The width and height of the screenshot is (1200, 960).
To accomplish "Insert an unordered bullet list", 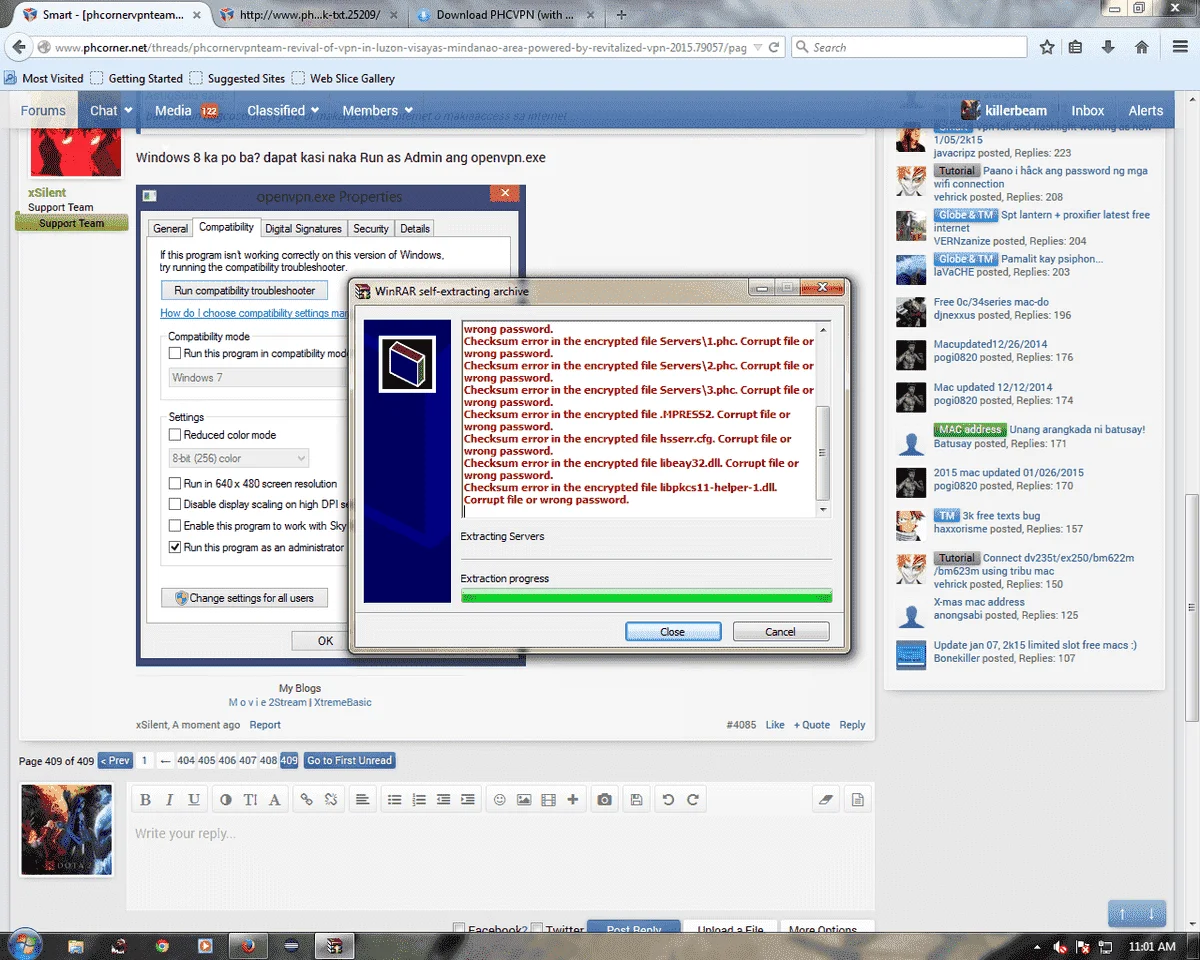I will pyautogui.click(x=394, y=800).
